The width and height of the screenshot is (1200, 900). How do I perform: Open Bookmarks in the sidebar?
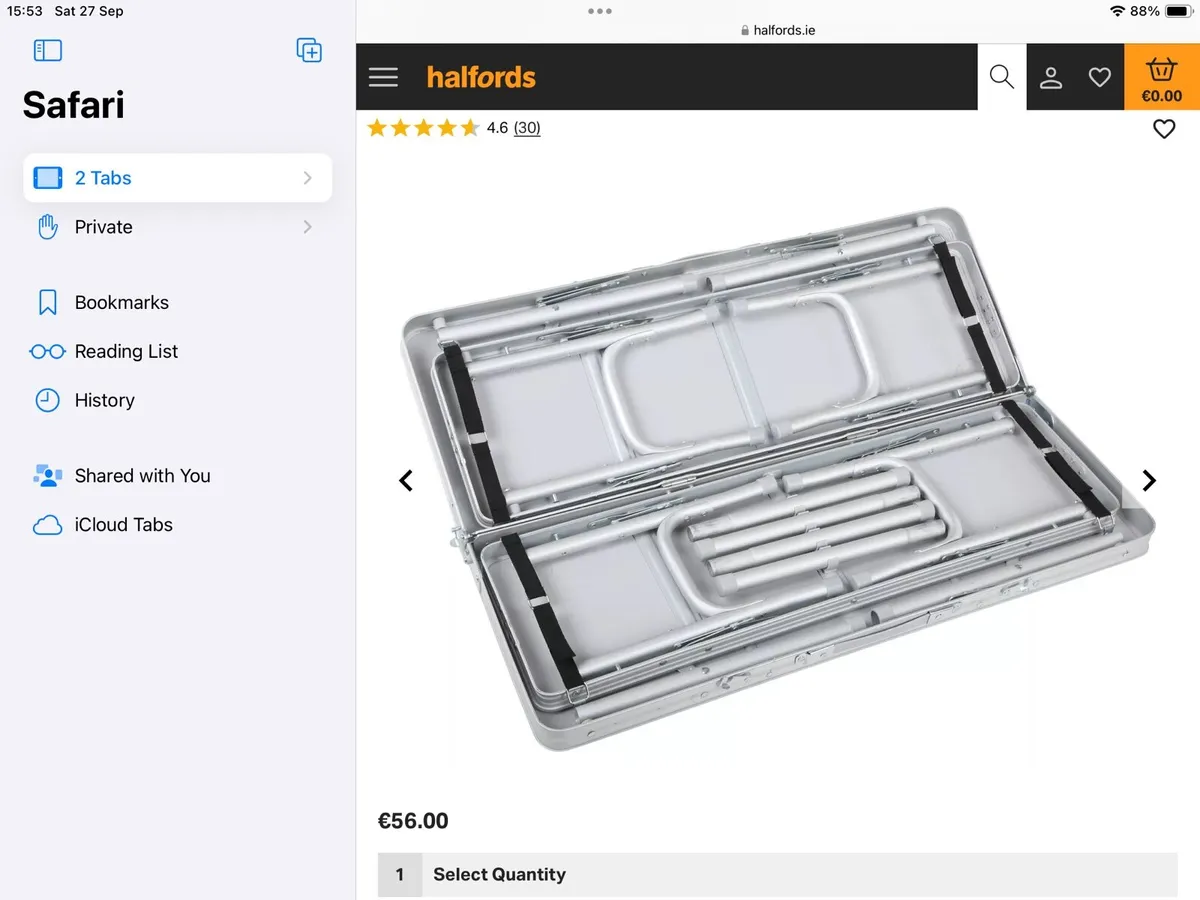tap(121, 303)
